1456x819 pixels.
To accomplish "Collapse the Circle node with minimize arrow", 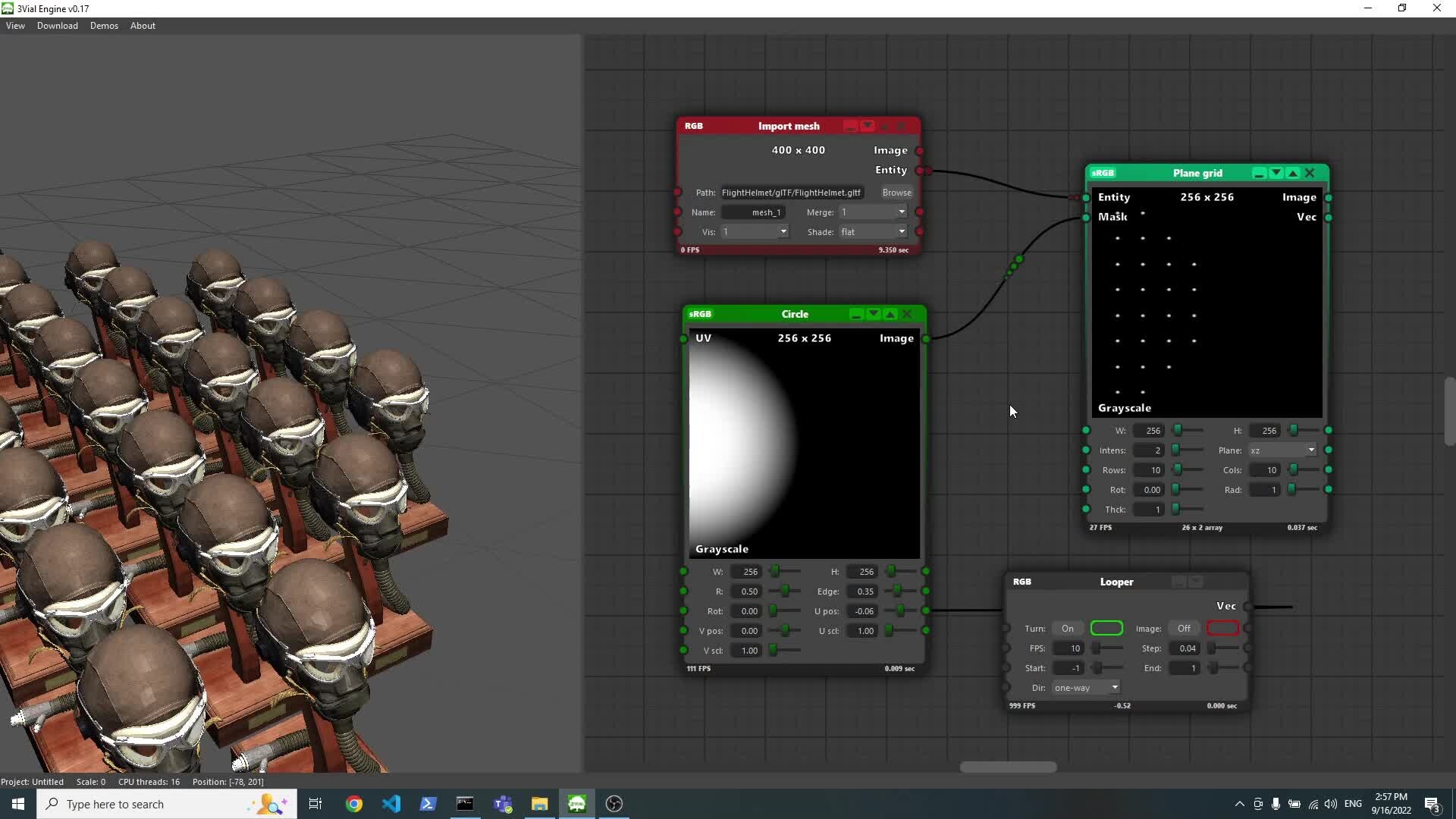I will click(873, 313).
